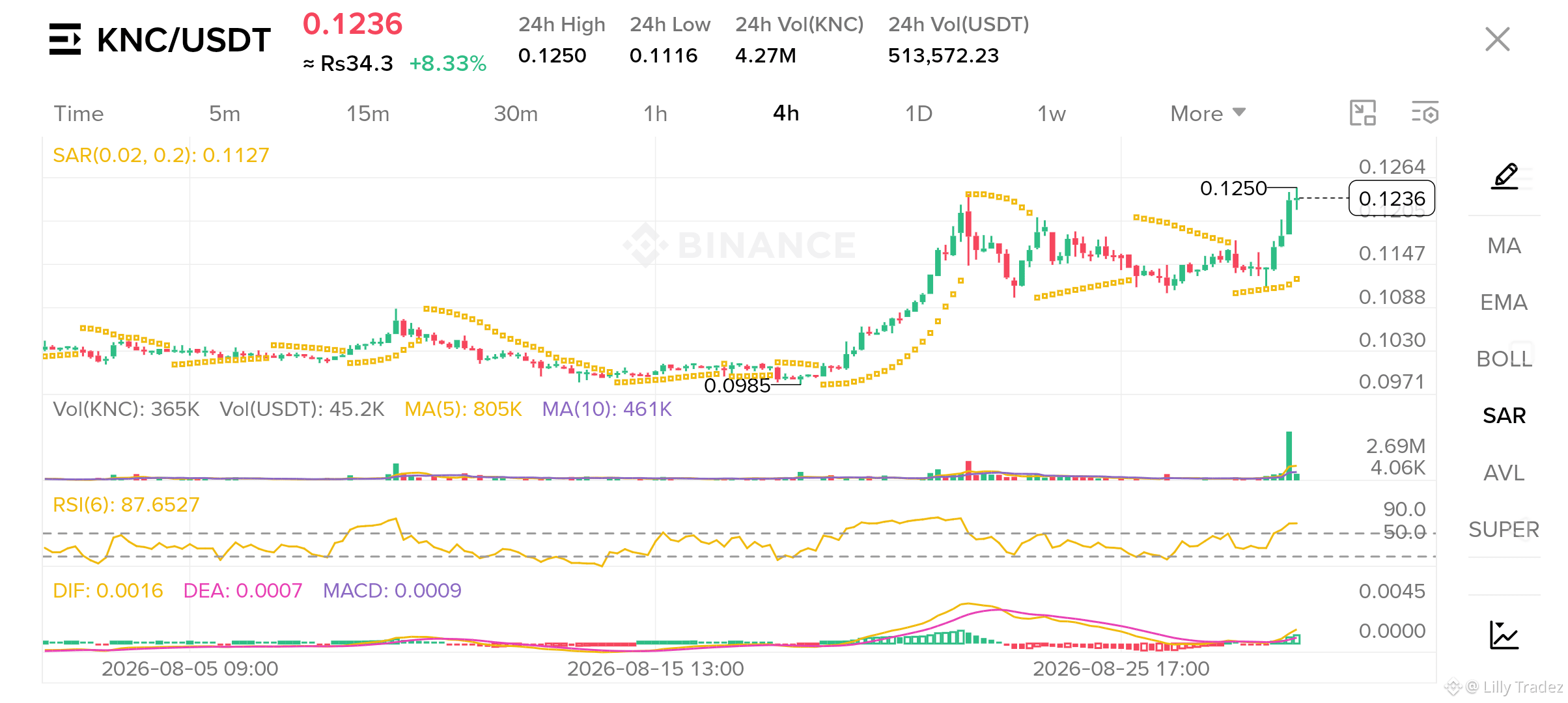Click the 24h Vol(USDT) value 513,572.23
Screen dimensions: 1568x703
click(944, 56)
